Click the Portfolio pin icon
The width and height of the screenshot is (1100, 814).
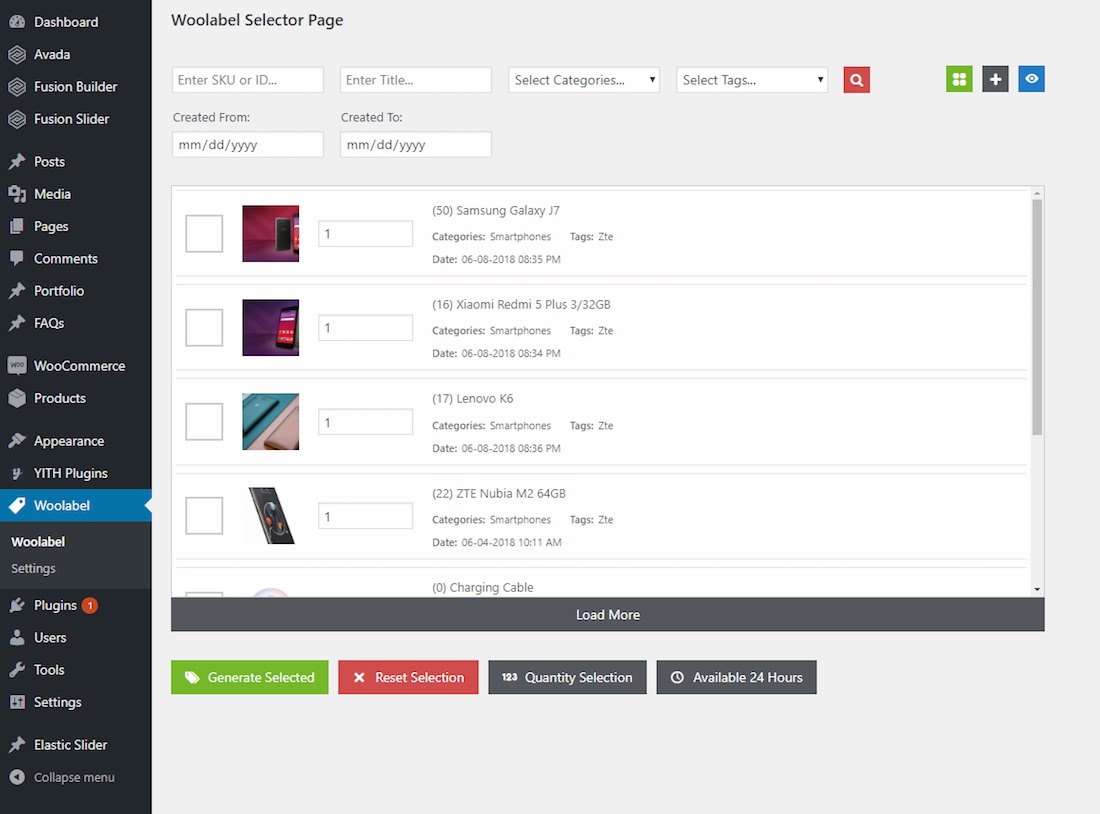pyautogui.click(x=17, y=291)
